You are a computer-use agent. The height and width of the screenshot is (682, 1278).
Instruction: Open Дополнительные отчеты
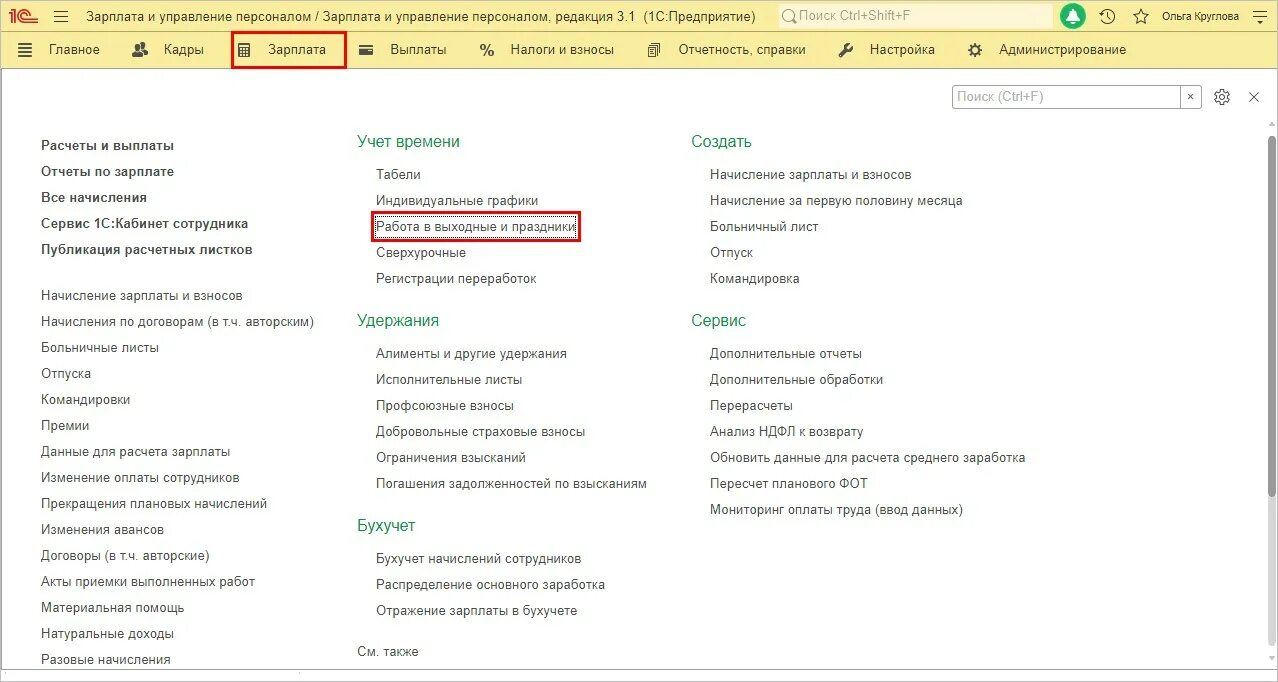(x=786, y=354)
